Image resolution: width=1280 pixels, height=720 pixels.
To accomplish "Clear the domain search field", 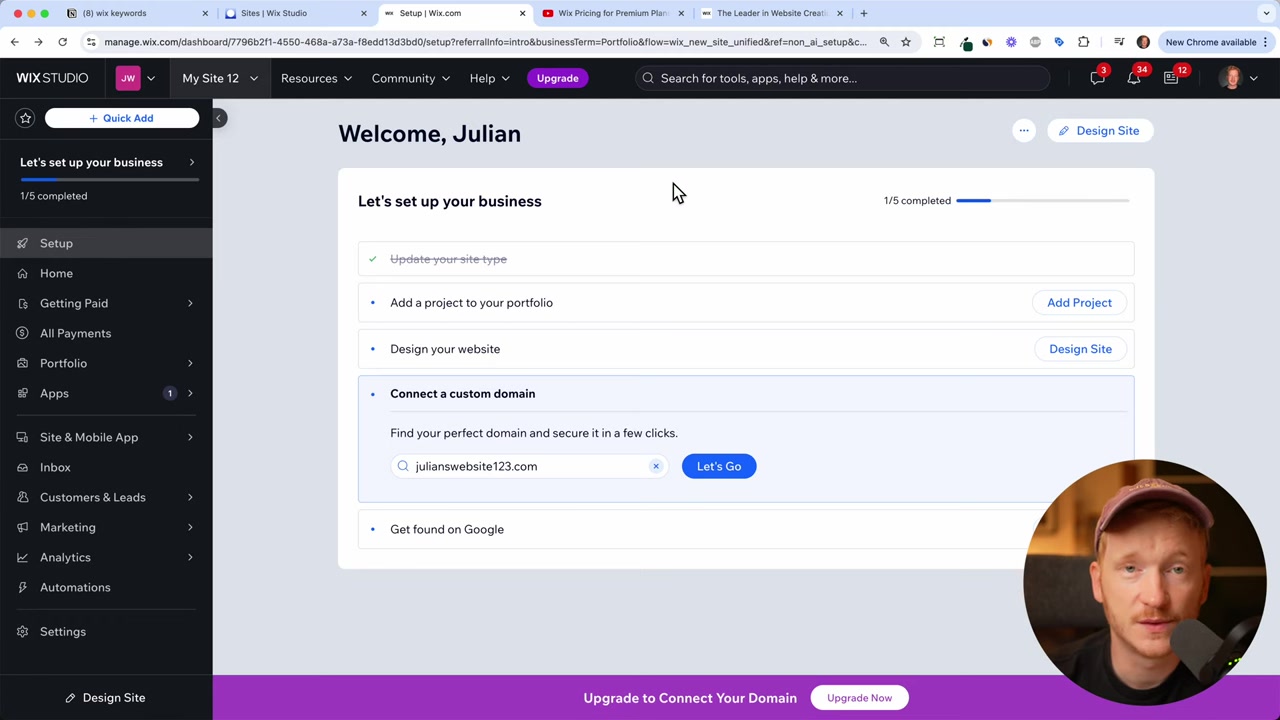I will point(656,466).
